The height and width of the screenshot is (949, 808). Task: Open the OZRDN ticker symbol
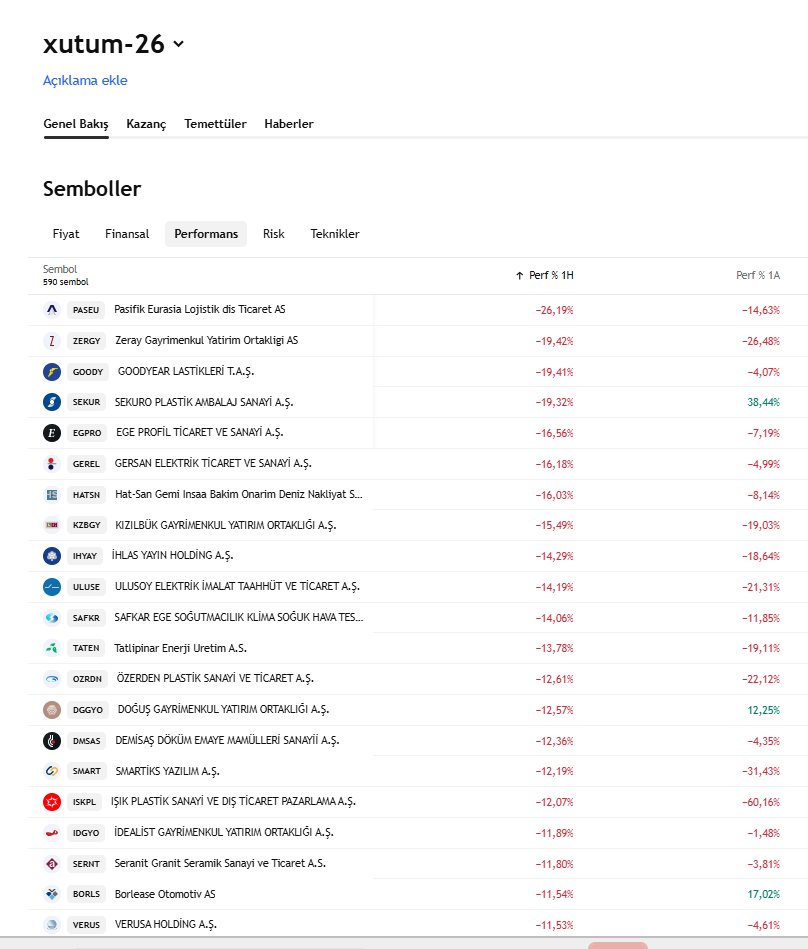point(87,679)
